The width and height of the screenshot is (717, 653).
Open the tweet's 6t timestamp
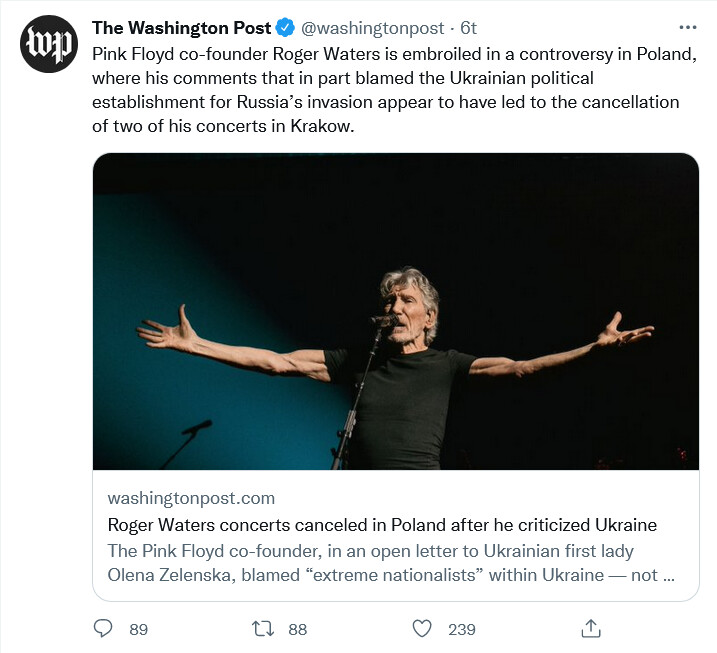coord(468,28)
